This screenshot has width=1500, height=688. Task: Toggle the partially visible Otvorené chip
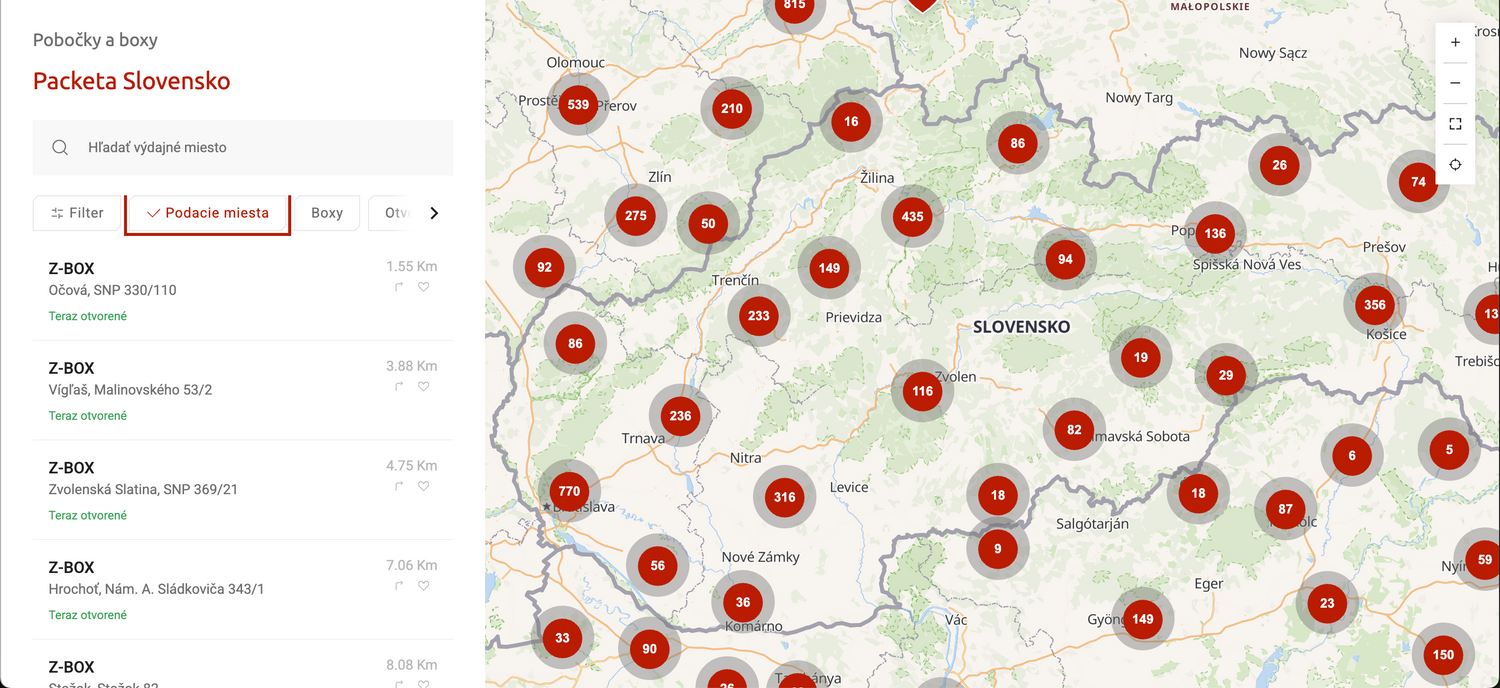pyautogui.click(x=393, y=213)
